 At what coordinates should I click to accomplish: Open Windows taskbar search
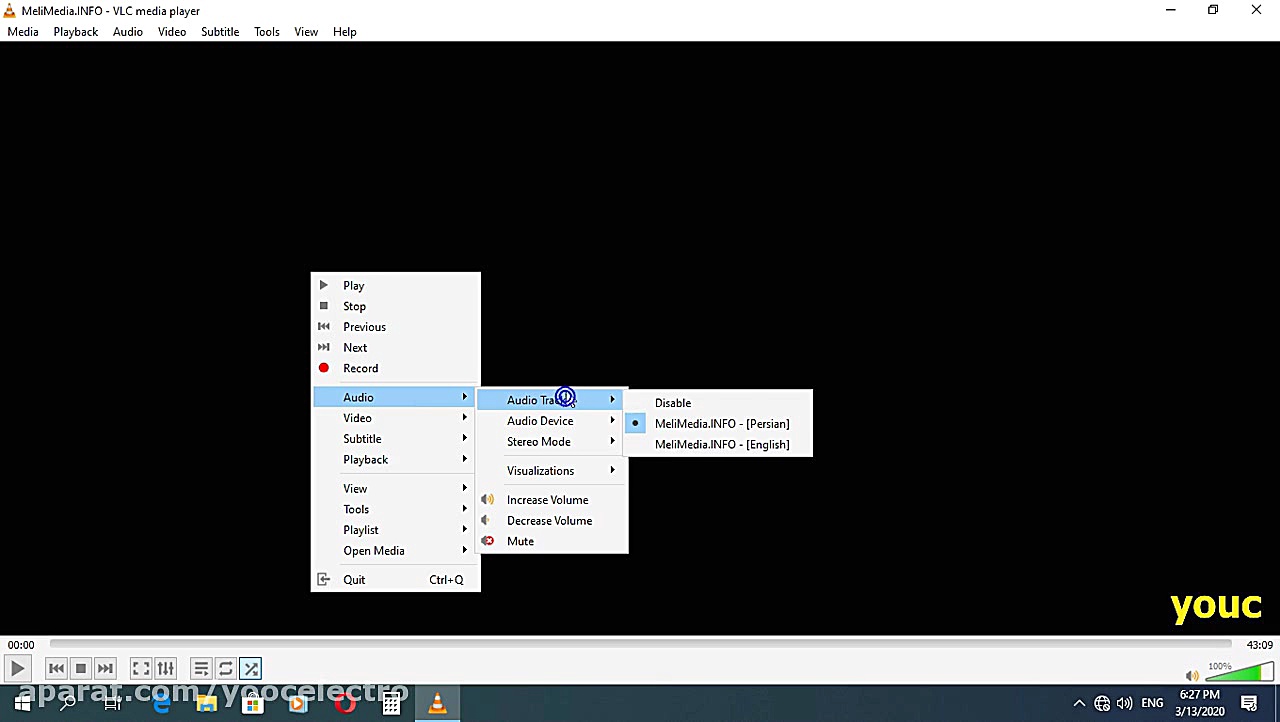tap(68, 704)
